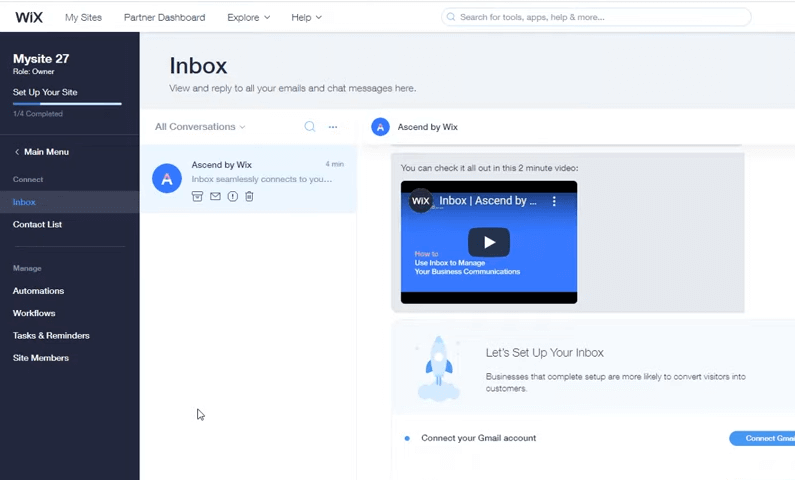795x480 pixels.
Task: Expand the All Conversations filter dropdown
Action: click(x=200, y=127)
